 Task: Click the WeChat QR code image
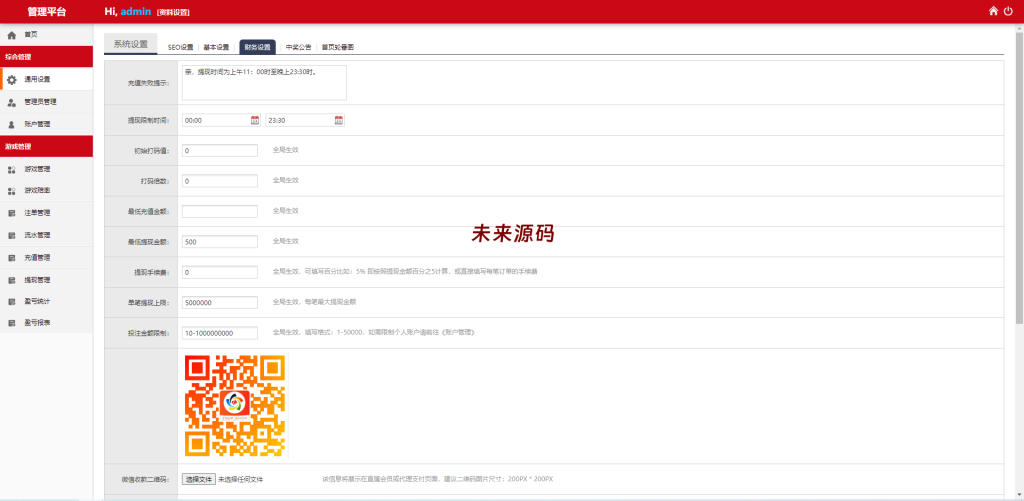coord(235,405)
